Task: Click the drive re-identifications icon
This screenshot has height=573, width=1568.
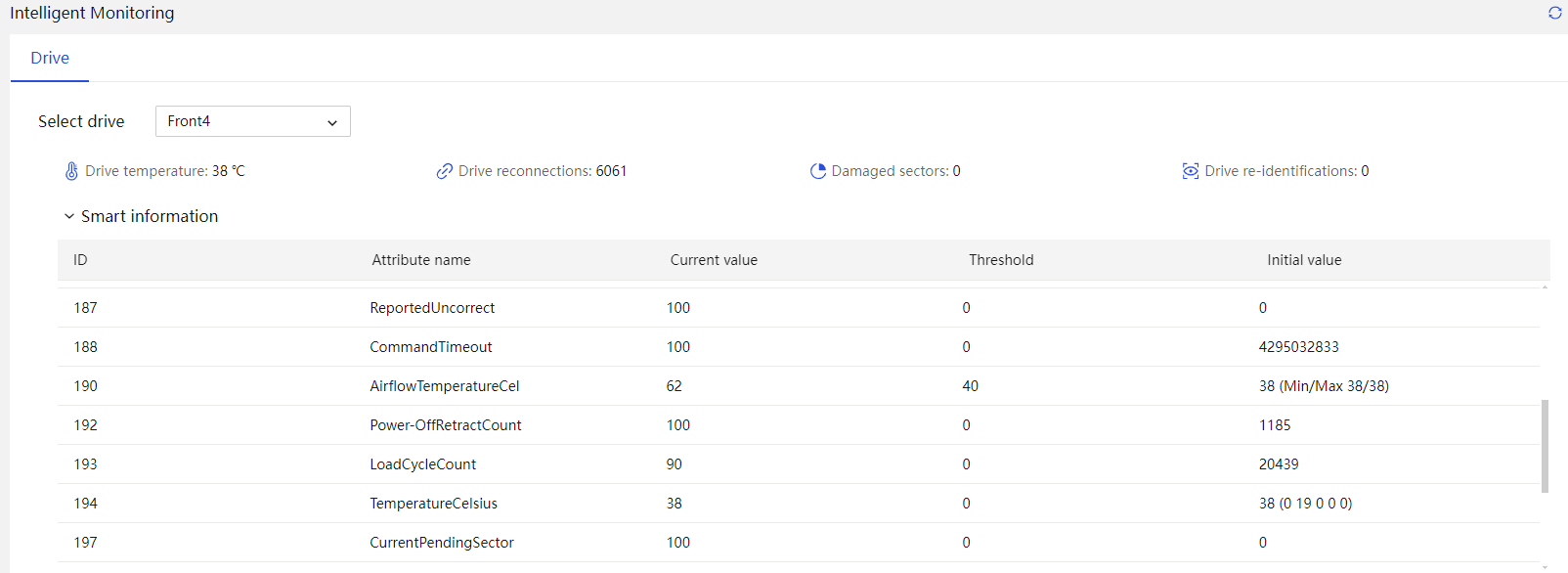Action: pos(1191,171)
